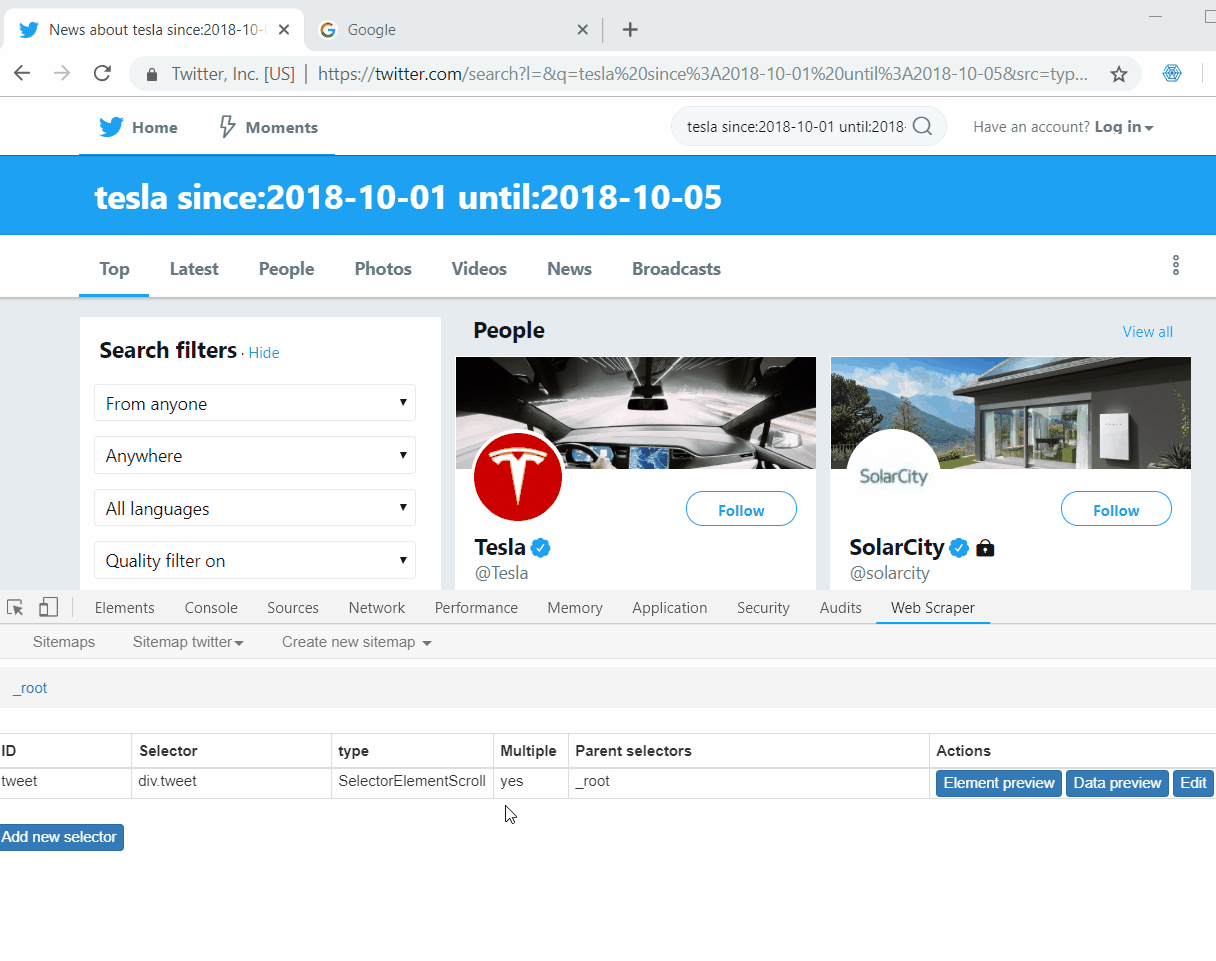Image resolution: width=1216 pixels, height=961 pixels.
Task: Click the search magnifier icon on Twitter
Action: click(923, 126)
